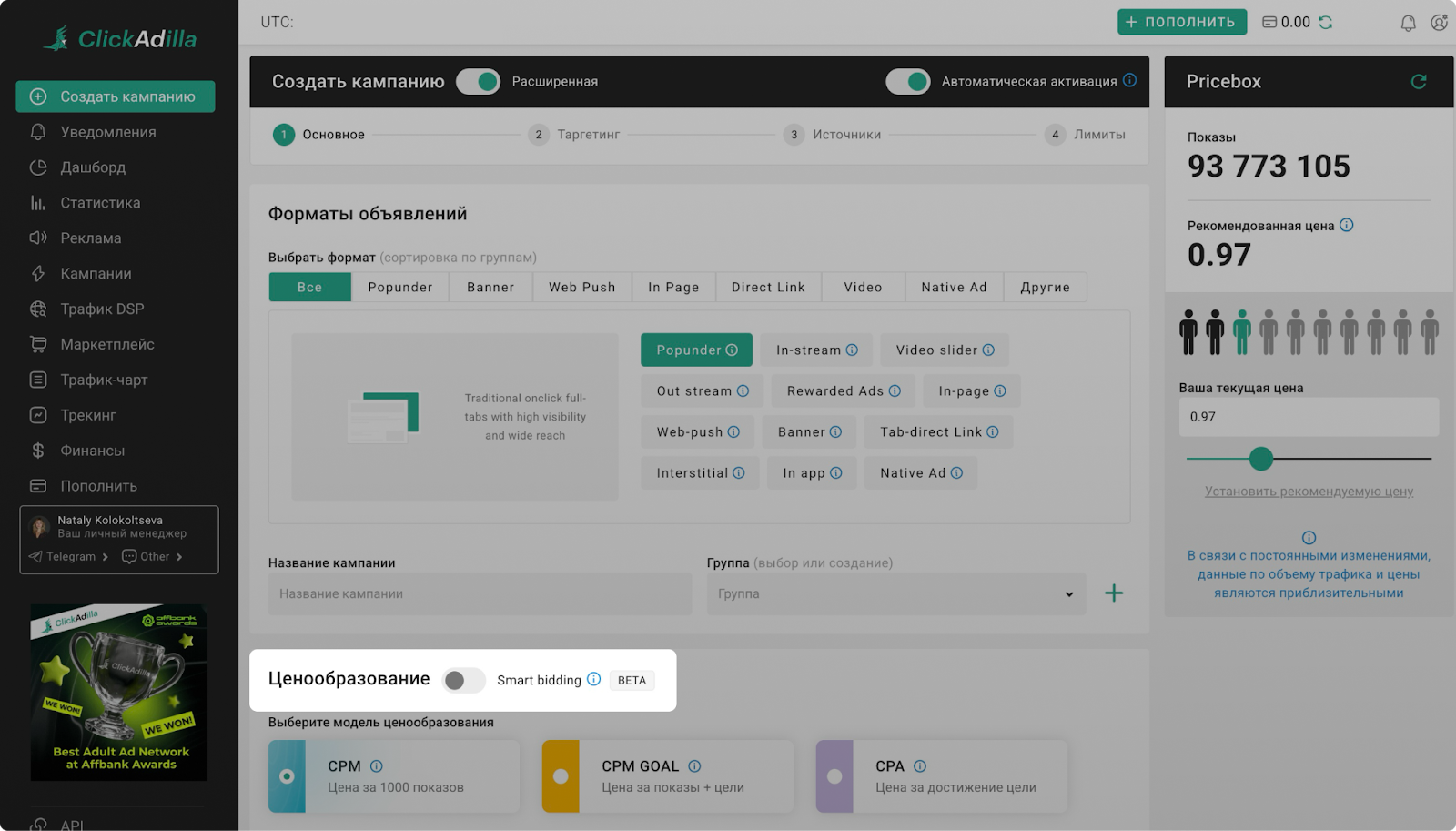Enable the Smart bidding toggle
Image resolution: width=1456 pixels, height=831 pixels.
click(x=463, y=680)
